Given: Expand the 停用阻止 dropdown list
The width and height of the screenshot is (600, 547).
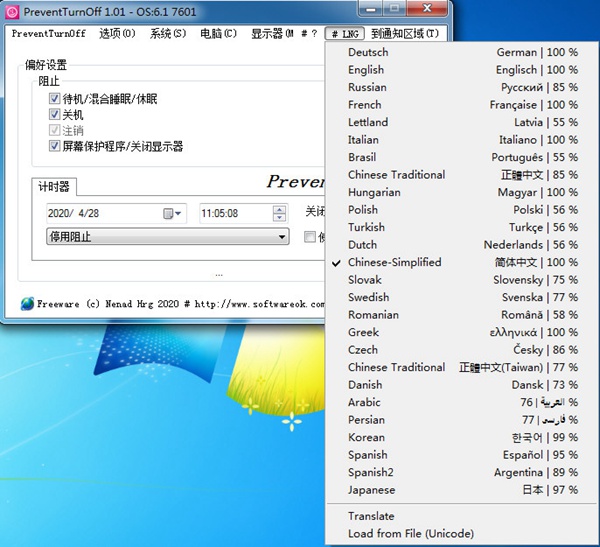Looking at the screenshot, I should click(x=168, y=237).
